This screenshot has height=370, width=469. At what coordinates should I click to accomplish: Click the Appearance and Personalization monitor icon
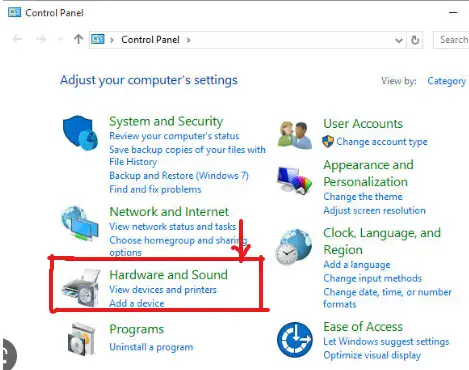[x=295, y=180]
